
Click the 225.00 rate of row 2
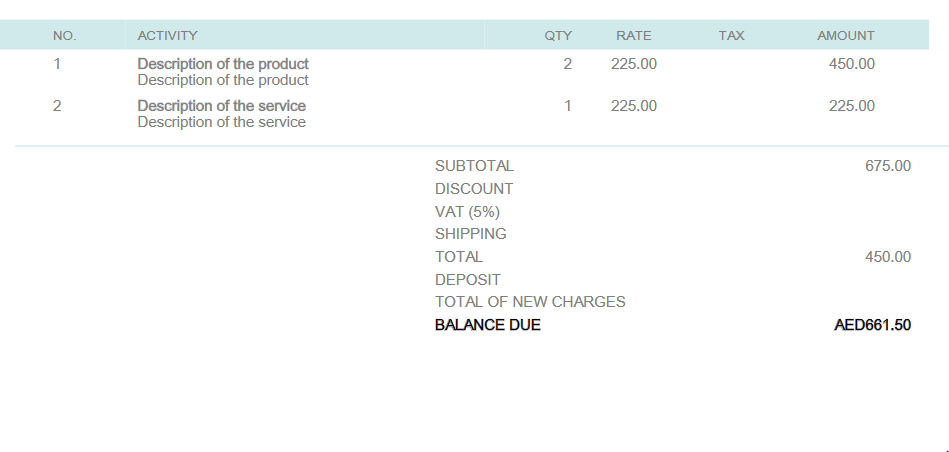point(634,106)
